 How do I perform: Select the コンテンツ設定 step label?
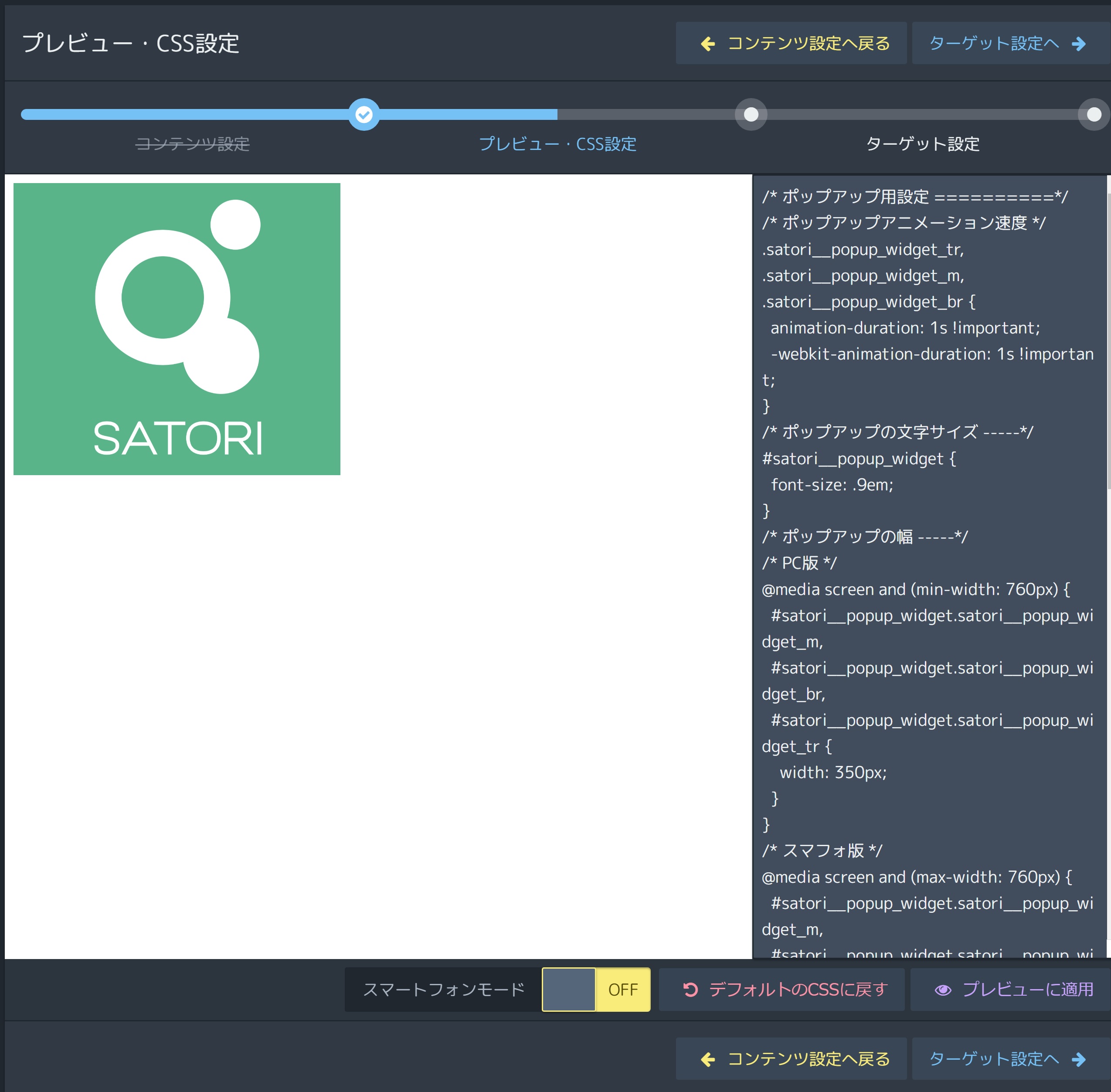click(192, 143)
